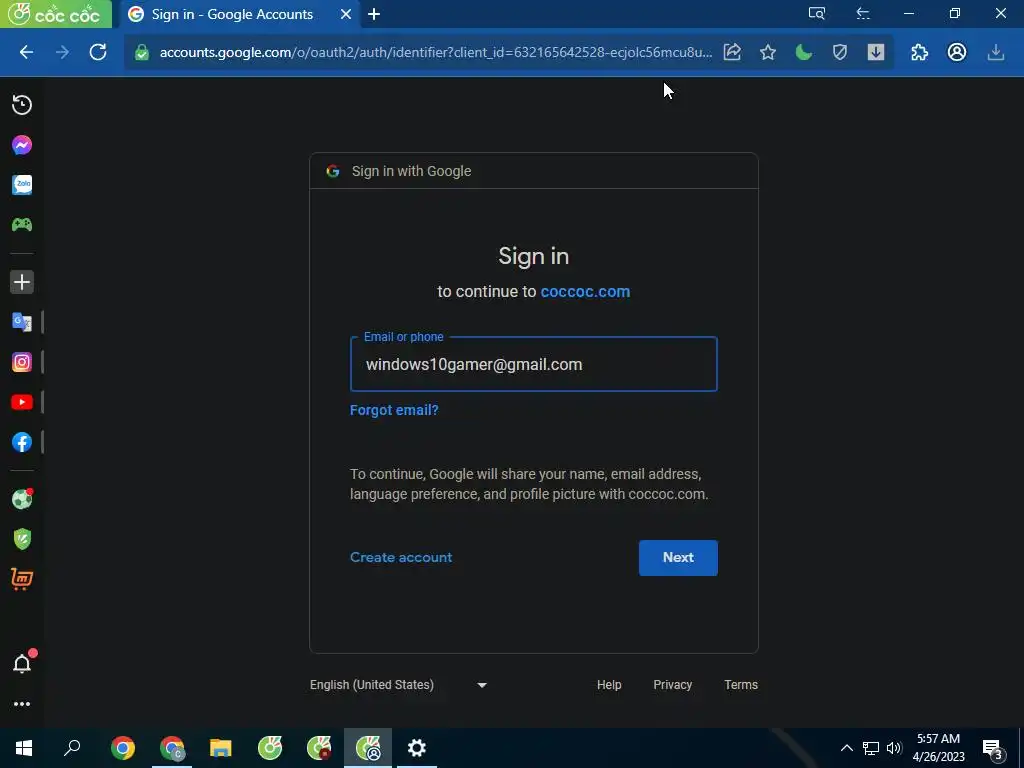Open History from the sidebar
1024x768 pixels.
pos(22,105)
